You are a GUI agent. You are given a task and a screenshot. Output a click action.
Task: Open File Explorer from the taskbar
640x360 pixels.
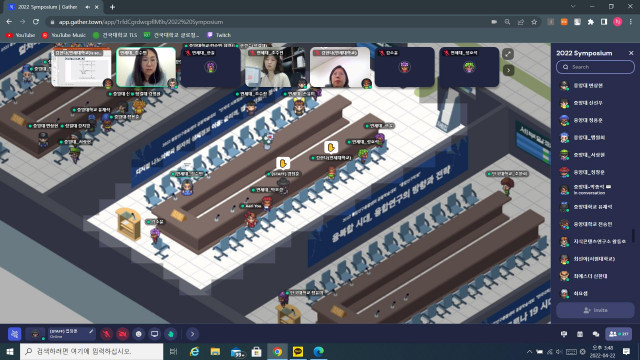215,351
